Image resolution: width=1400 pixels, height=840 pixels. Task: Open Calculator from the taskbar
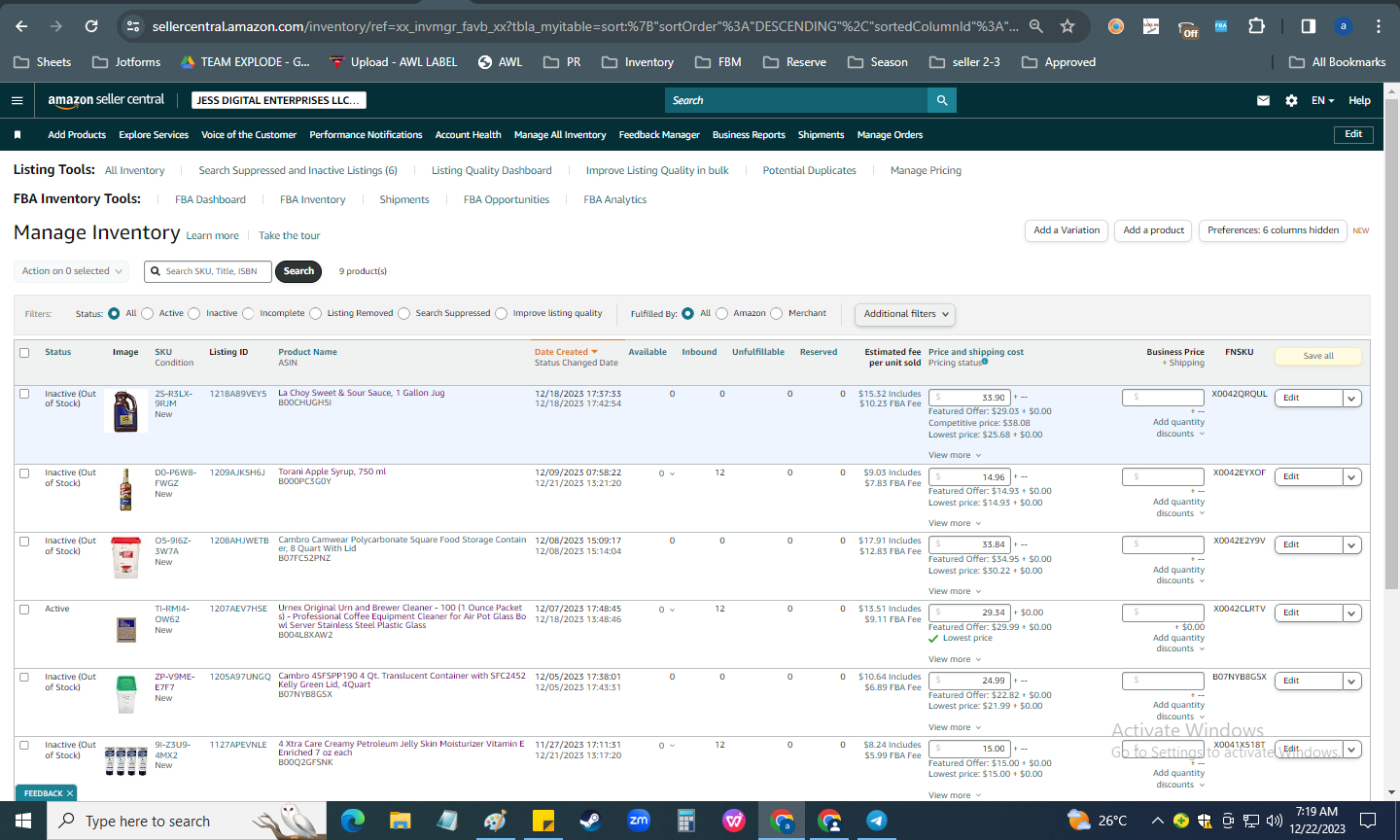686,821
